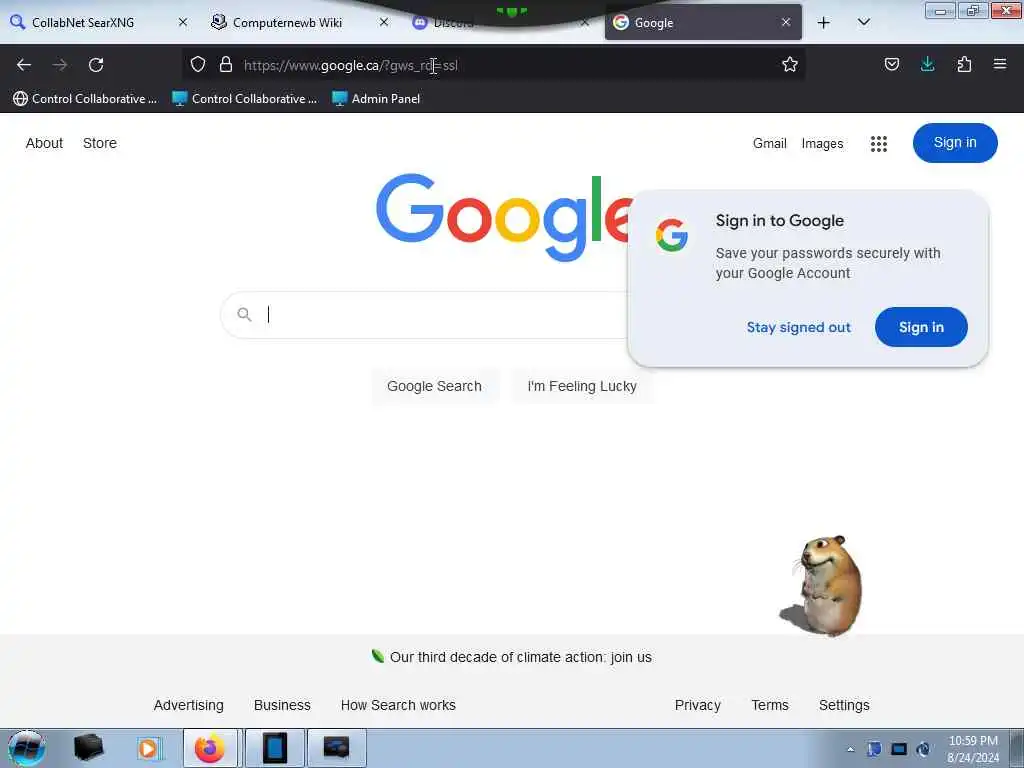Open Gmail link

click(769, 144)
